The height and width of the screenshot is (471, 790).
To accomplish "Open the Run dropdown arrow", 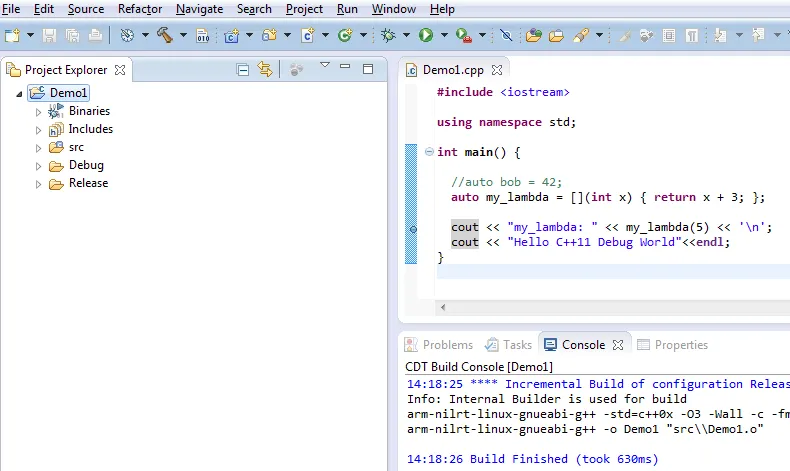I will [x=444, y=35].
